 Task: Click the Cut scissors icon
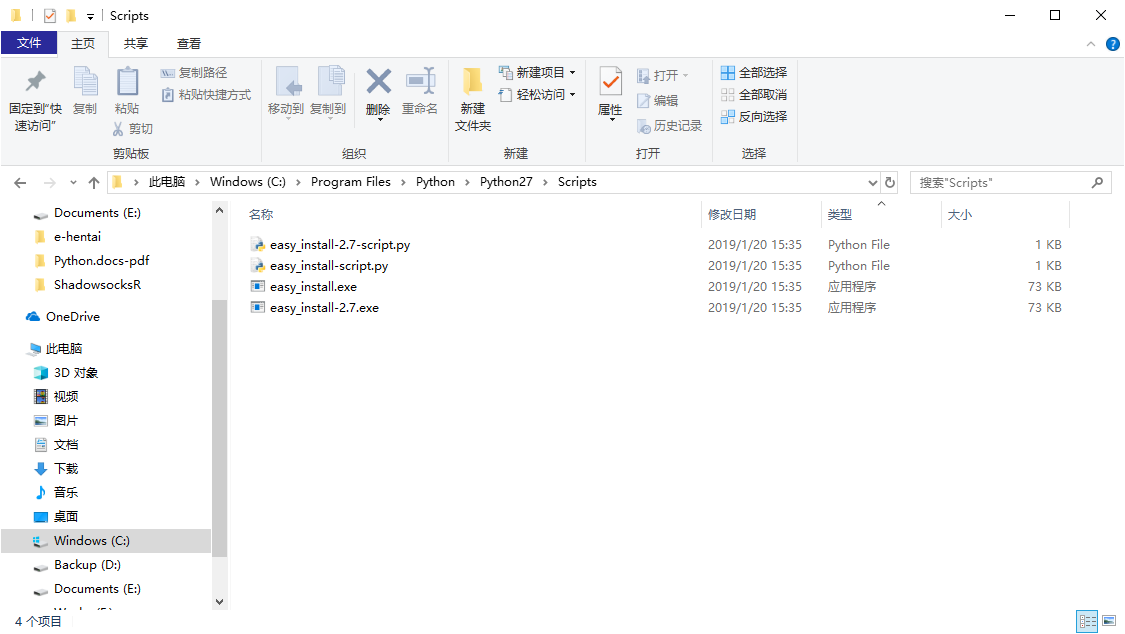click(x=118, y=129)
